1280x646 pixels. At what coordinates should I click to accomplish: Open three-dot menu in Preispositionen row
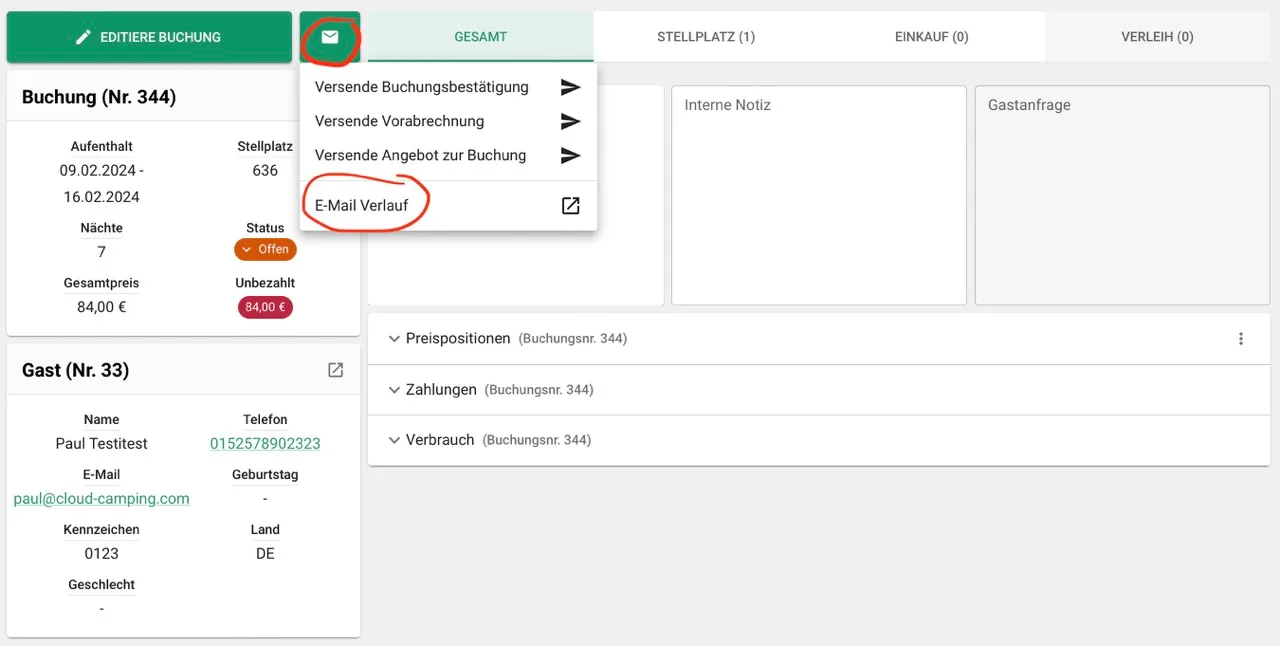click(x=1241, y=339)
